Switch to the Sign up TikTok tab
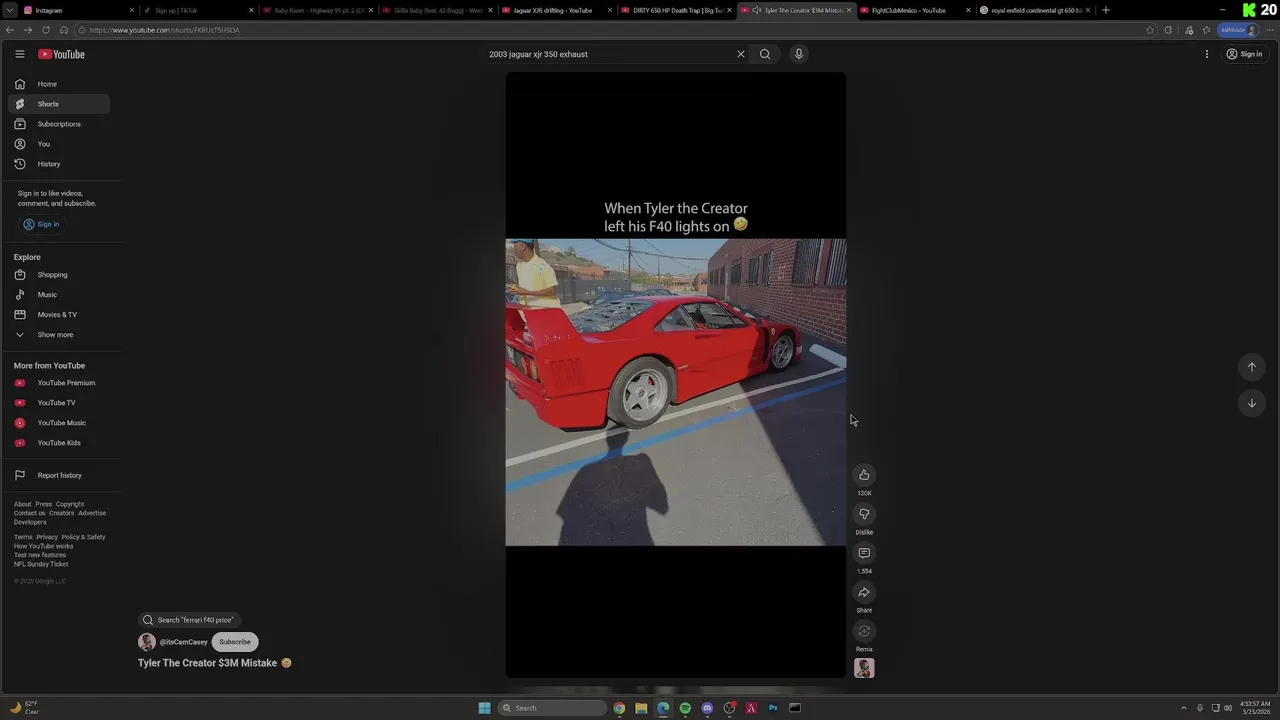Image resolution: width=1280 pixels, height=720 pixels. (x=196, y=10)
